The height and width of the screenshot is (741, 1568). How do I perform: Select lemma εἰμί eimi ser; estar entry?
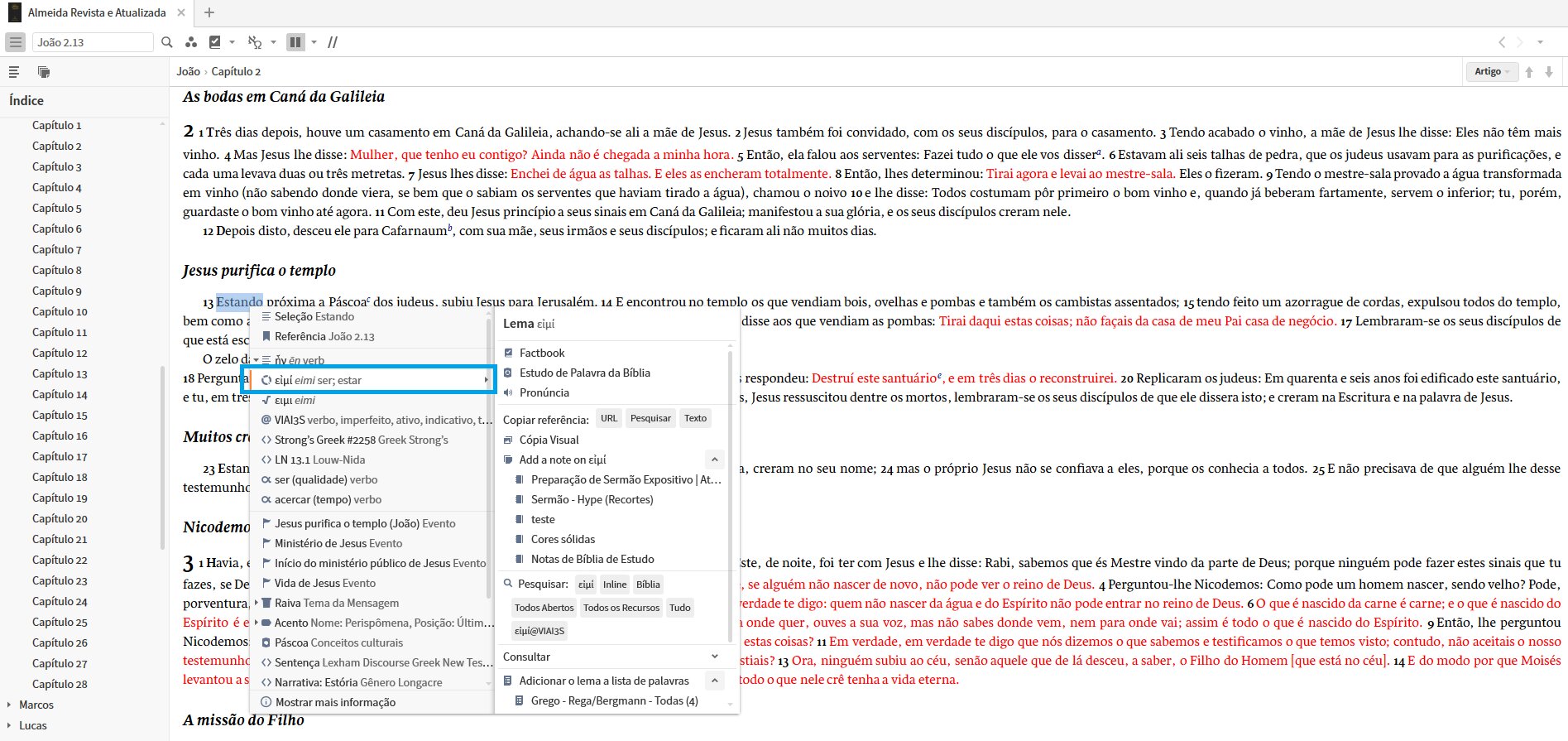coord(370,380)
